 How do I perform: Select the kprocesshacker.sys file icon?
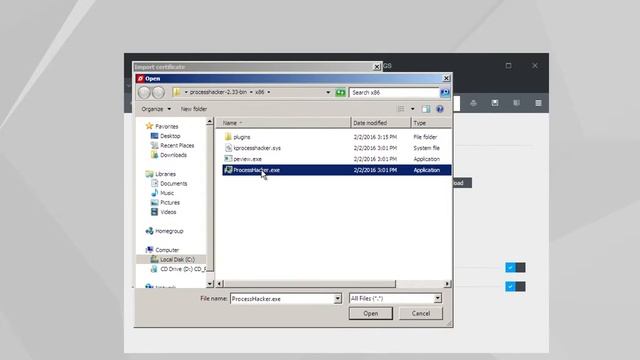tap(228, 148)
